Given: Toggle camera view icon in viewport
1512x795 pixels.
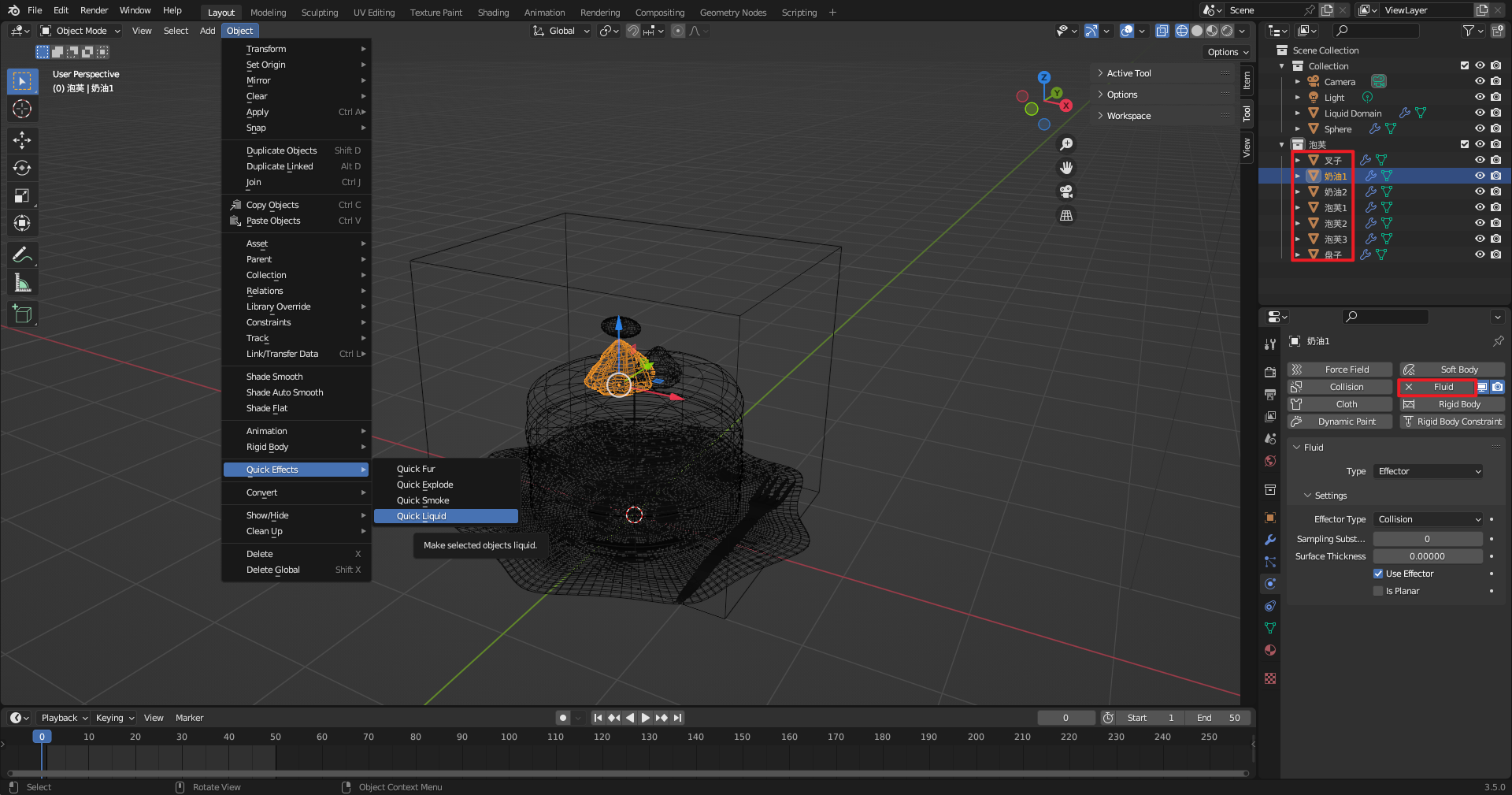Looking at the screenshot, I should coord(1066,191).
